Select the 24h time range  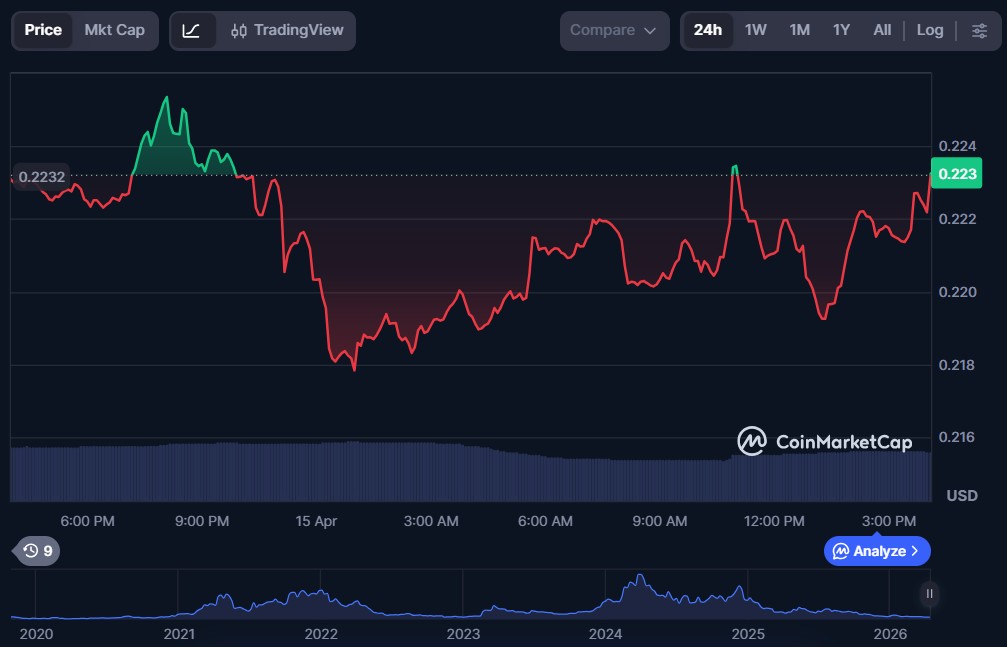(708, 31)
